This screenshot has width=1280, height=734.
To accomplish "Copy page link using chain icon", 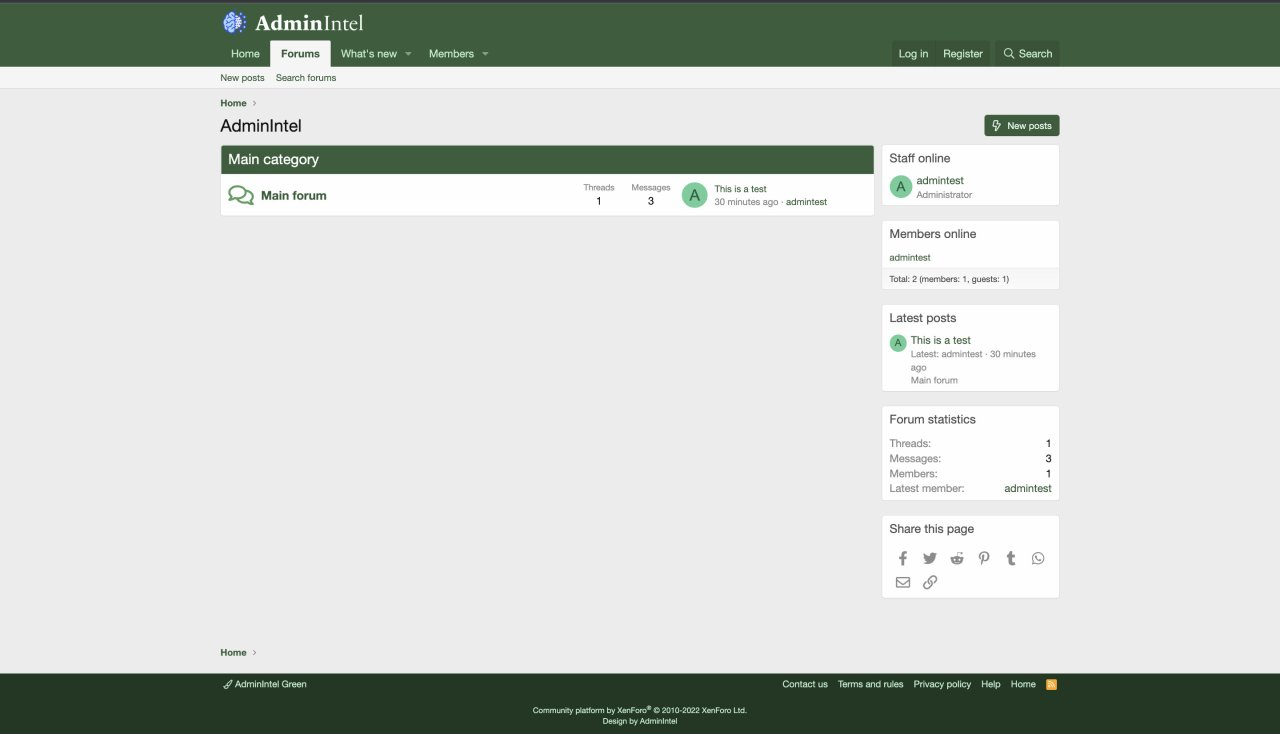I will (x=930, y=582).
